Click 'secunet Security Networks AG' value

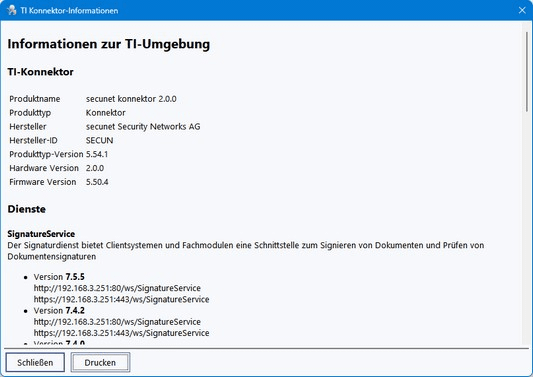coord(143,127)
